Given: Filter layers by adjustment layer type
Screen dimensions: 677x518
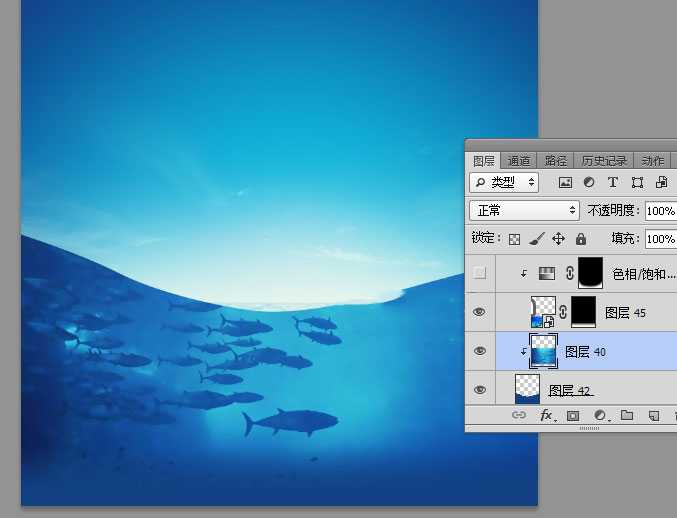Looking at the screenshot, I should click(x=589, y=183).
